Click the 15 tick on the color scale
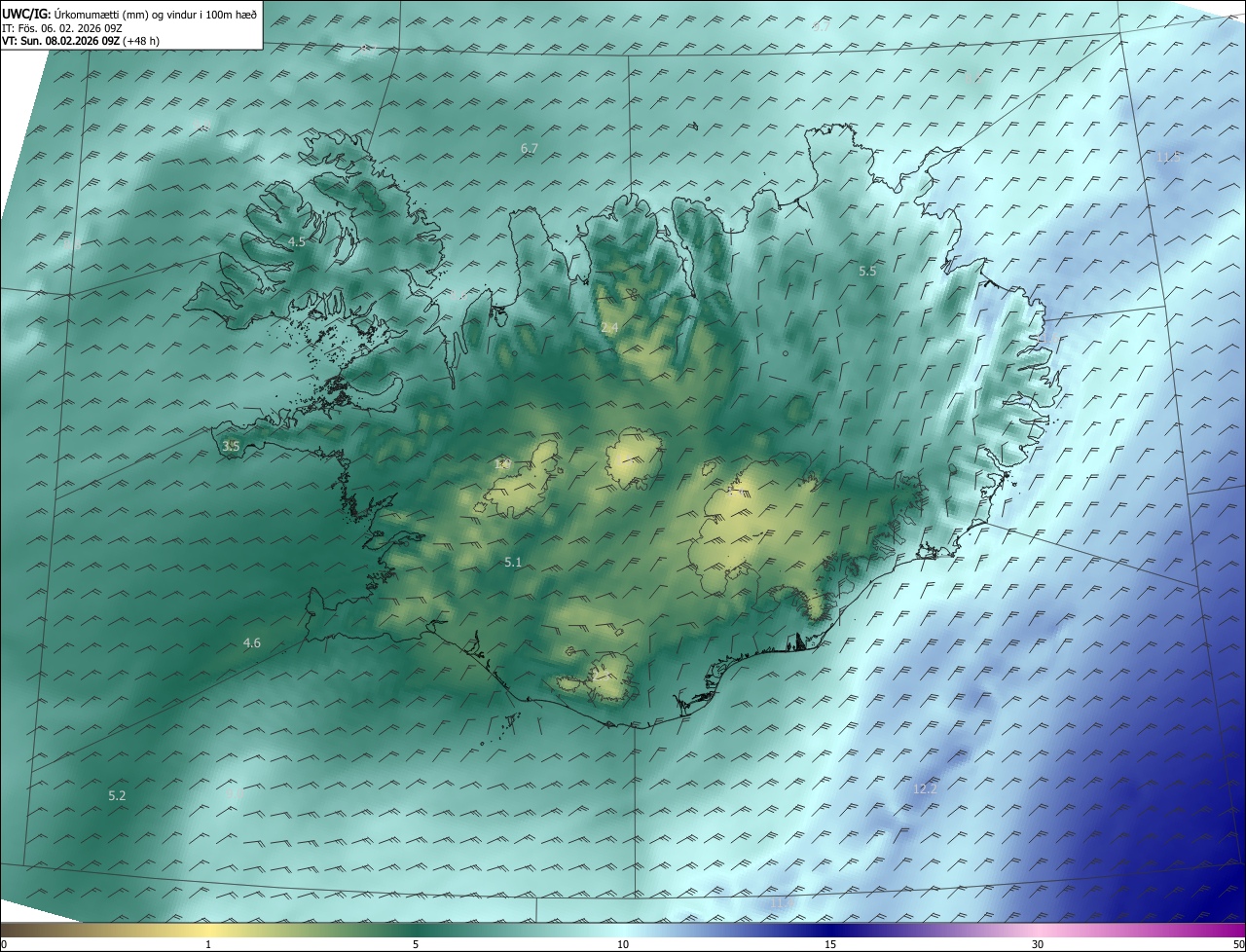 (830, 944)
